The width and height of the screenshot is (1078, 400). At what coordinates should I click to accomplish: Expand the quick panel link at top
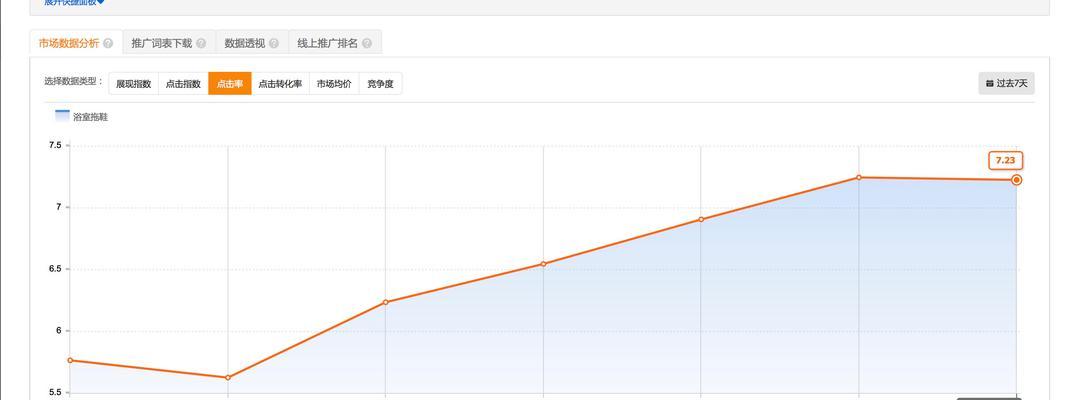click(74, 2)
